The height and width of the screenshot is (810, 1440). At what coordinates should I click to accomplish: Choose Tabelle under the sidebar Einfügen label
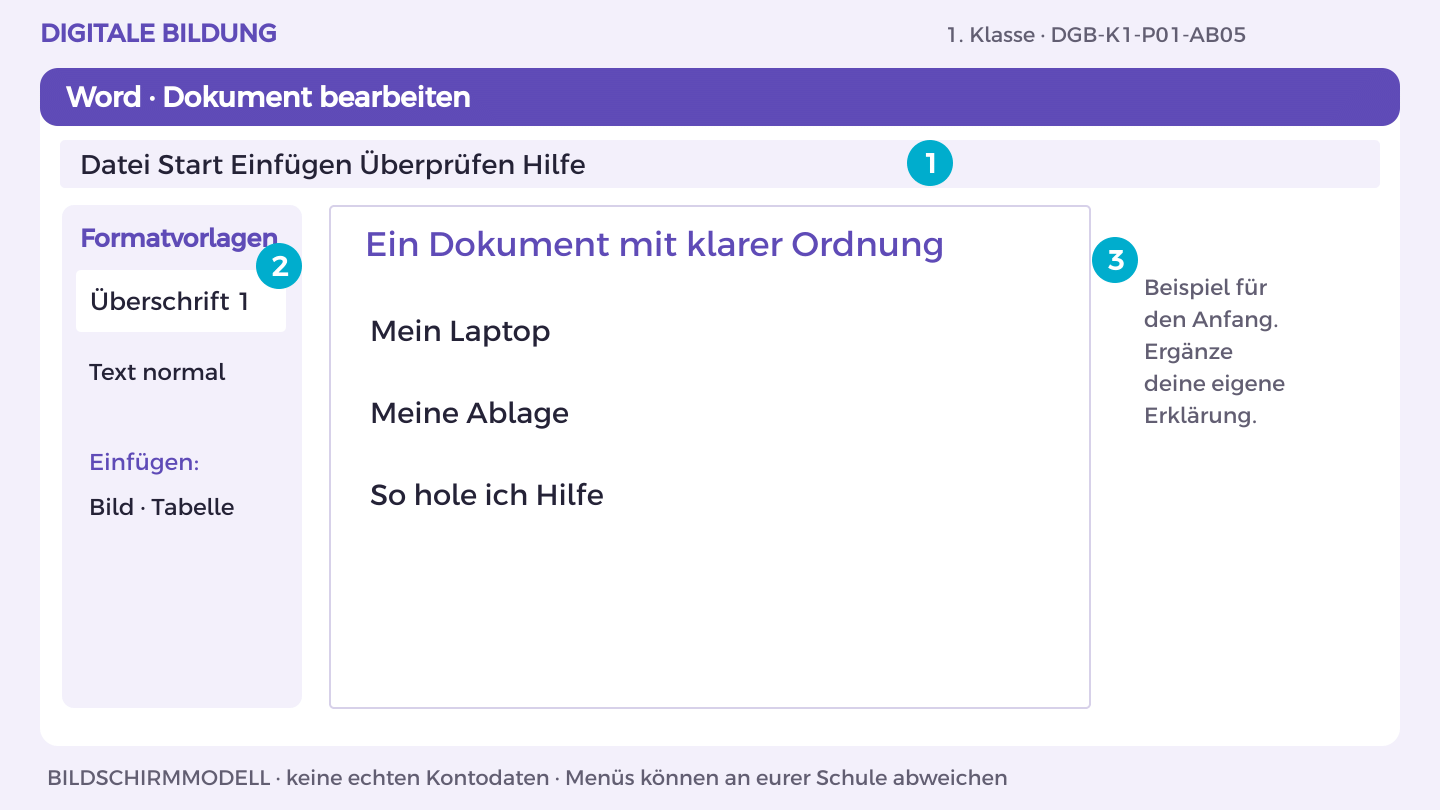pos(193,507)
